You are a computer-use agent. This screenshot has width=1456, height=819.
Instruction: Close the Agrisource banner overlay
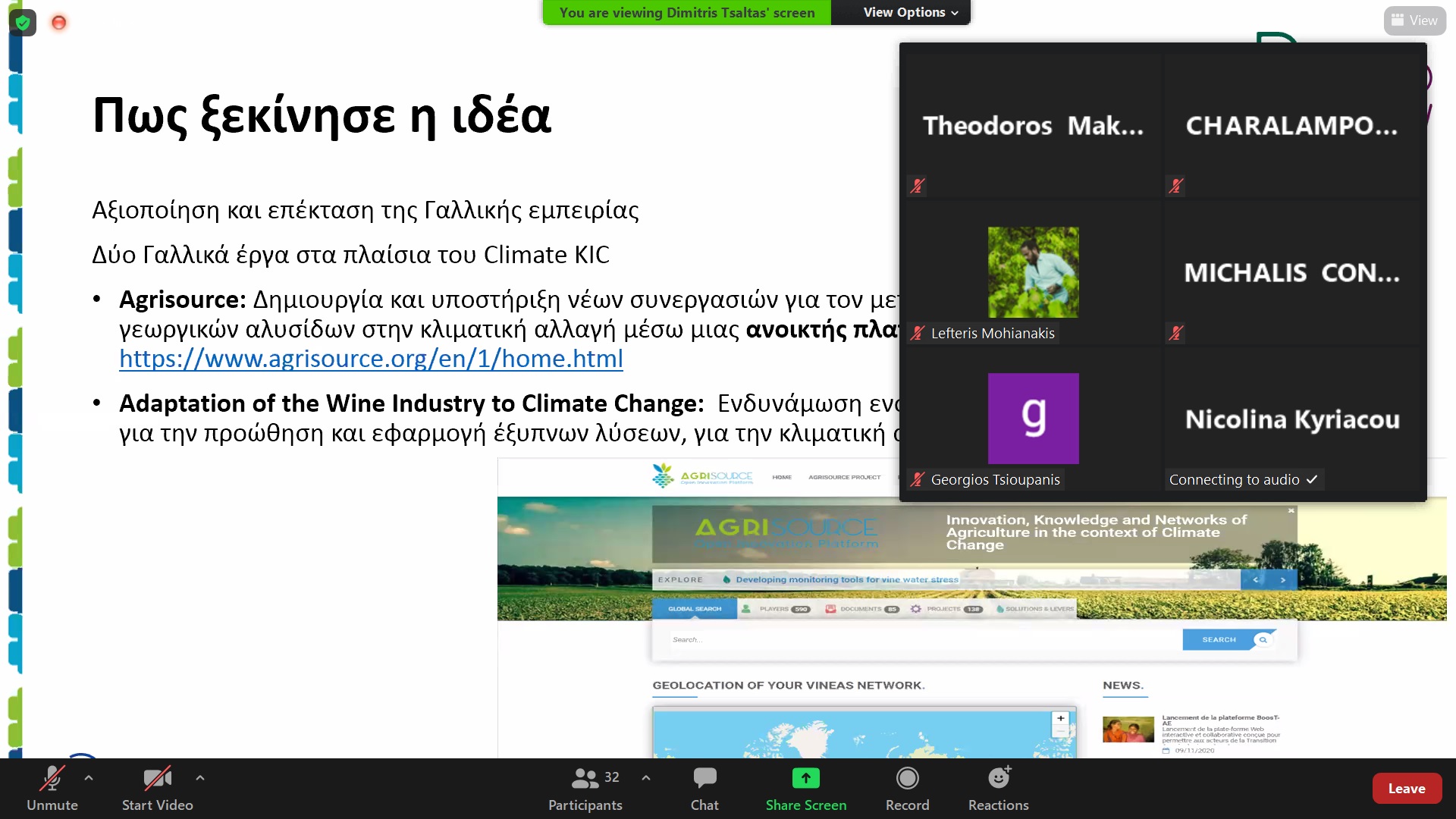click(x=1291, y=510)
